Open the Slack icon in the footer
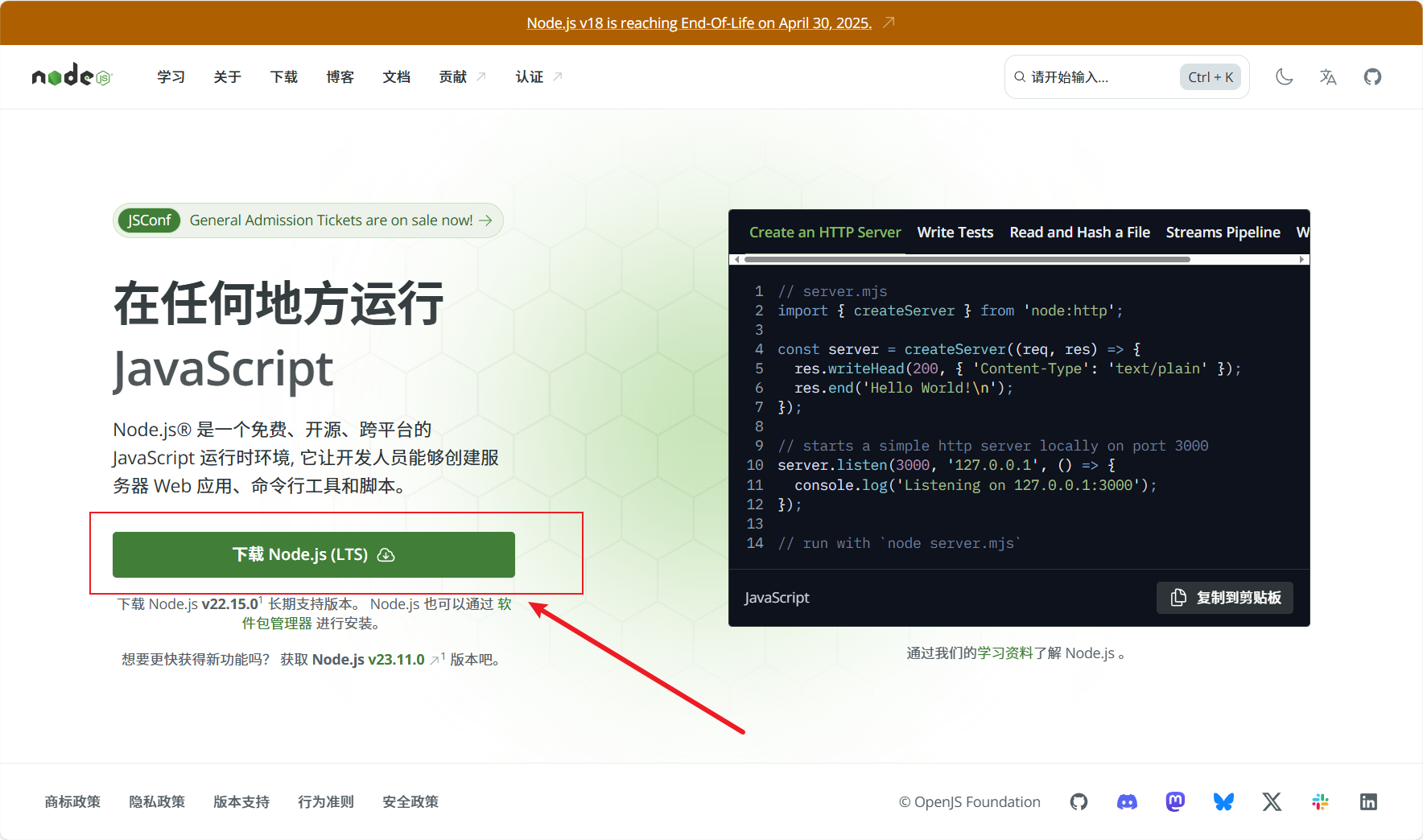Viewport: 1423px width, 840px height. [1320, 801]
